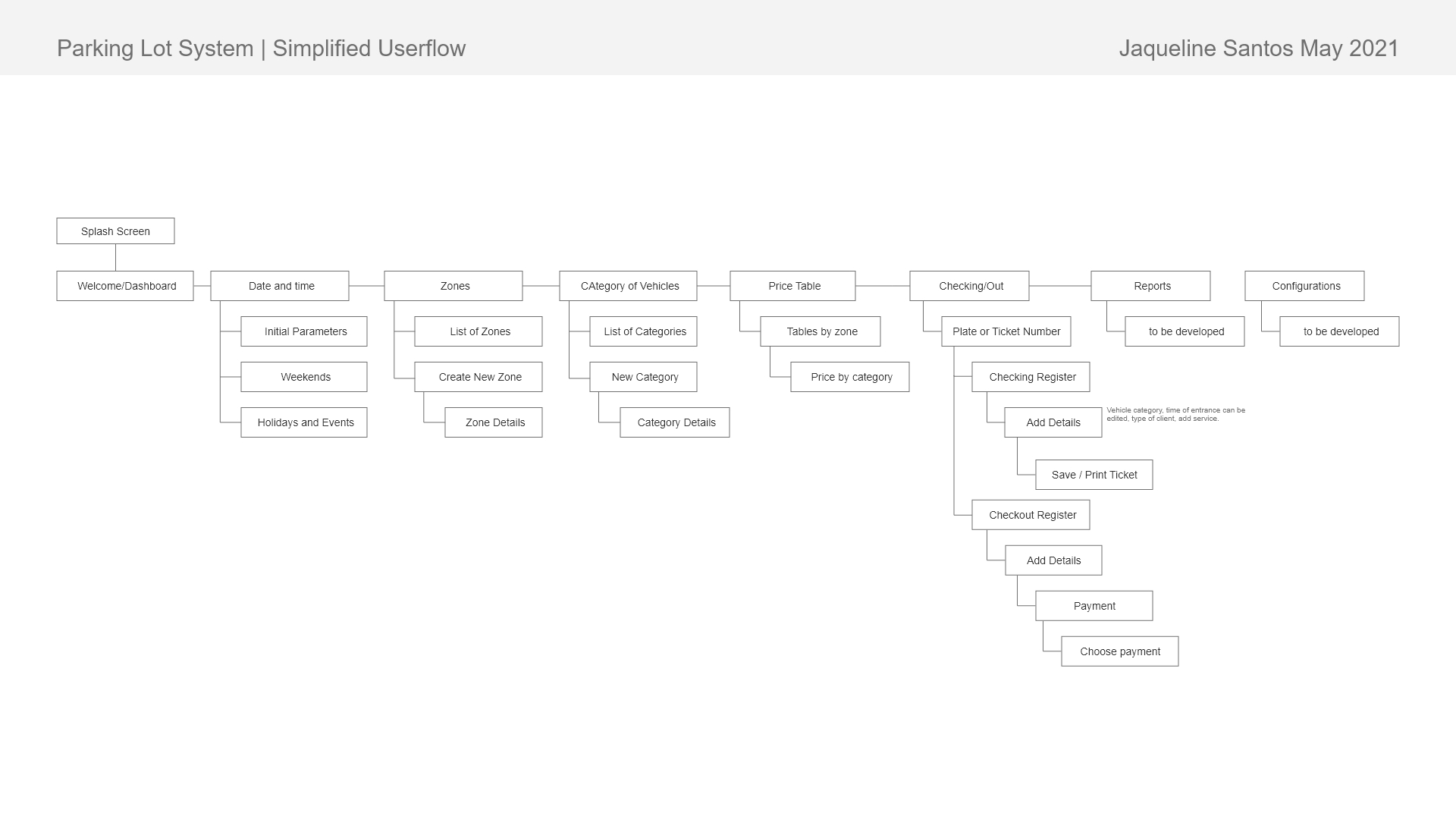
Task: Click the Vehicle category annotation note
Action: 1175,414
